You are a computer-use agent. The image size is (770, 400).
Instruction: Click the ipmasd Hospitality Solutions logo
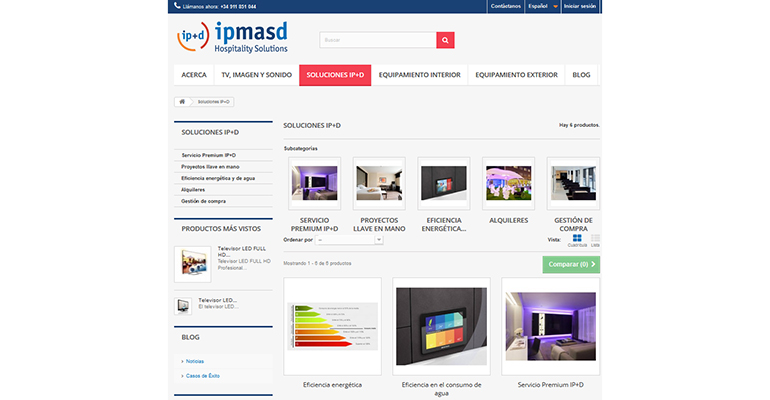(233, 37)
